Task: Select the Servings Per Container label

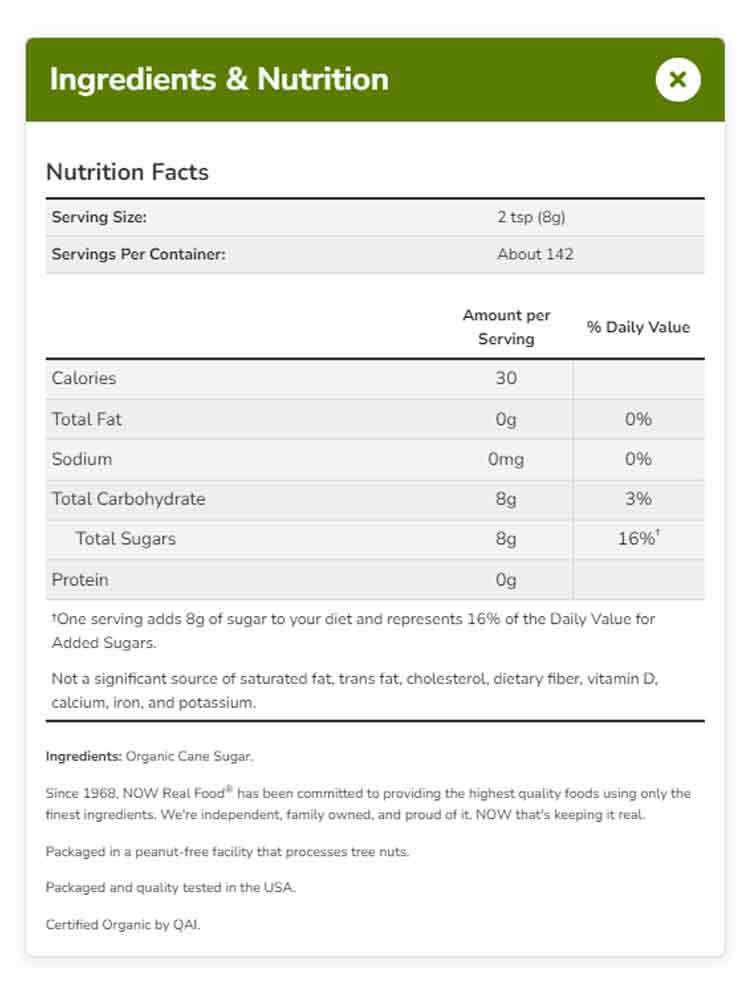Action: 138,254
